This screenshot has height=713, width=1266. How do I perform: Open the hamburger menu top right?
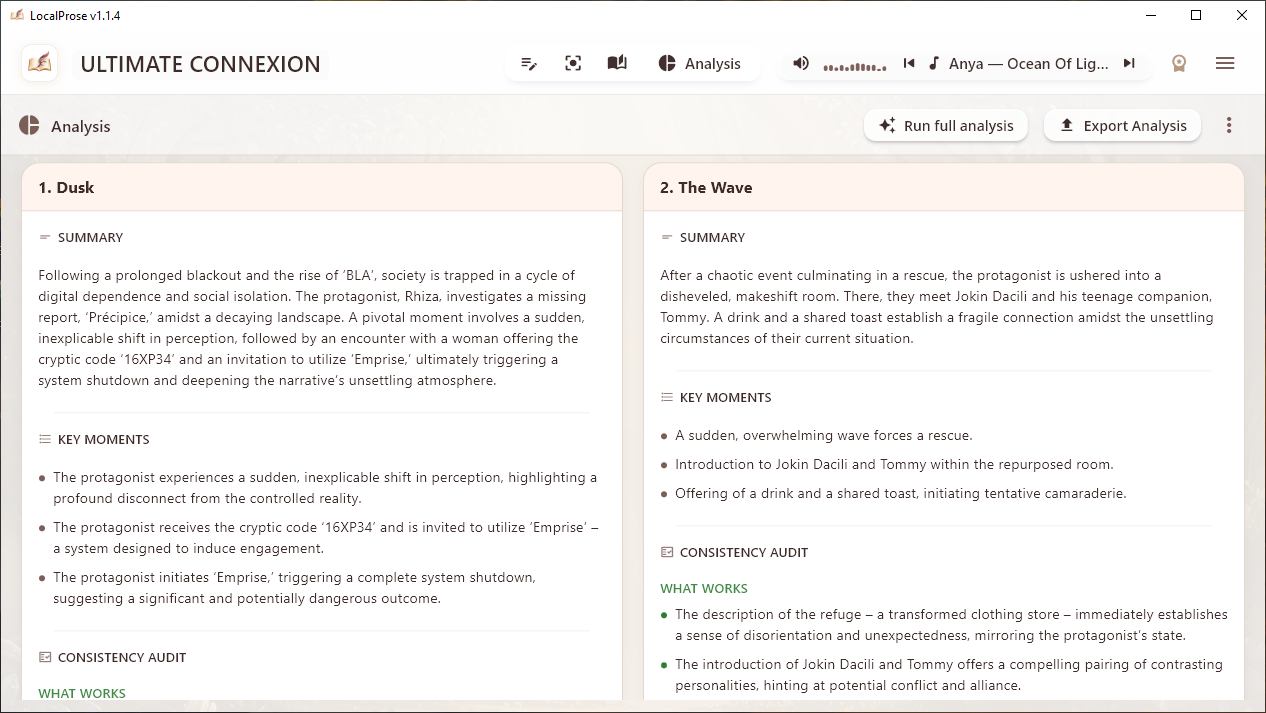click(1225, 62)
